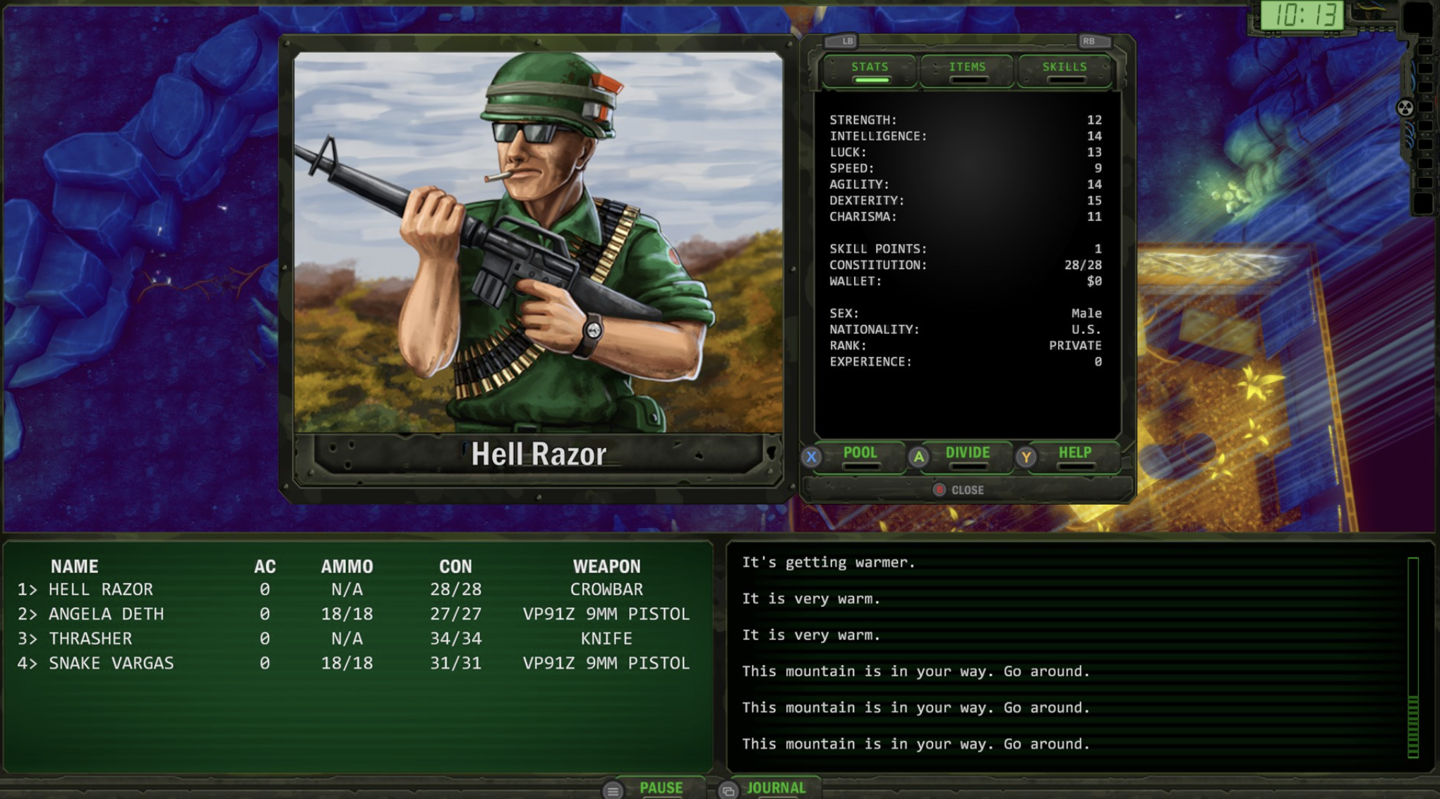Click the yellow Y controller icon beside Help
1440x799 pixels.
[x=1025, y=457]
